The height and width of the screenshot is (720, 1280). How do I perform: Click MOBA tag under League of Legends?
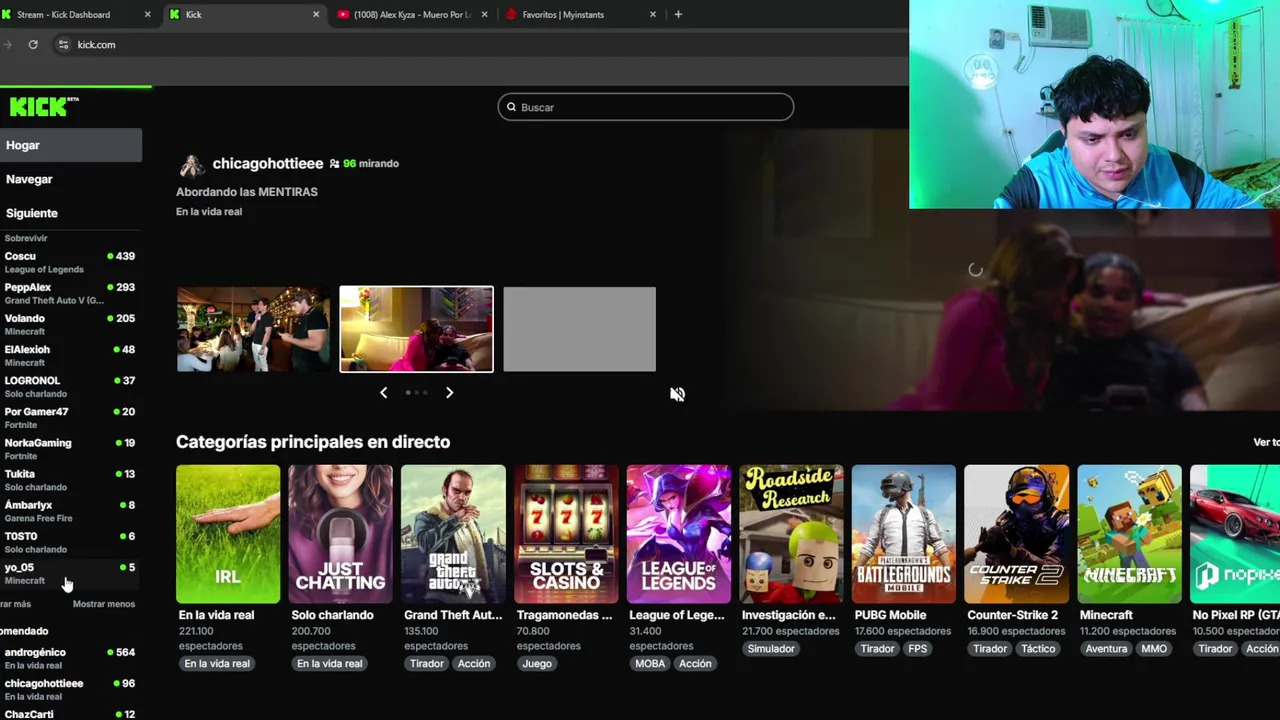pos(650,664)
